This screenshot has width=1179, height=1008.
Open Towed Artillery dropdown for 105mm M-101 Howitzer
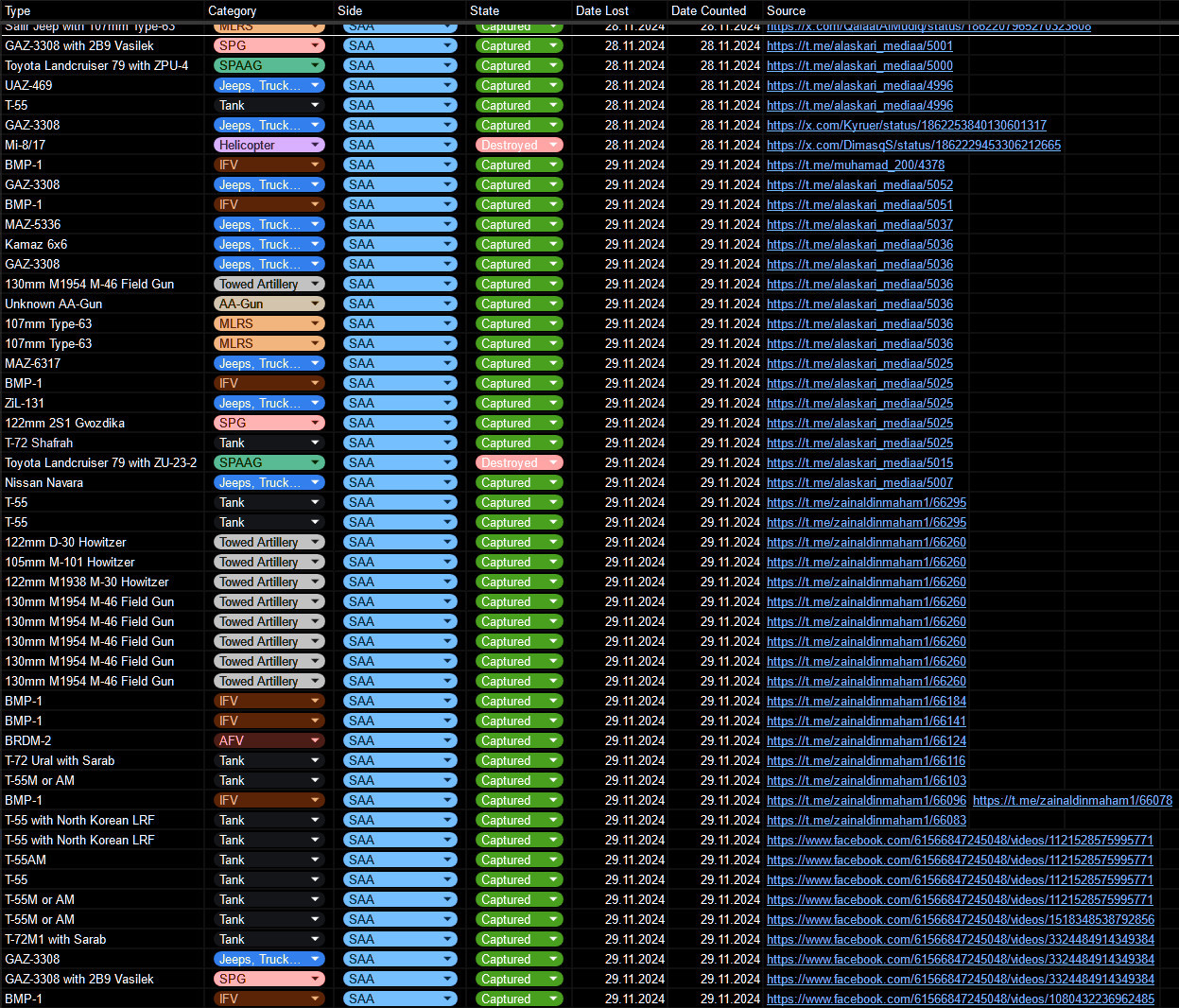[269, 562]
